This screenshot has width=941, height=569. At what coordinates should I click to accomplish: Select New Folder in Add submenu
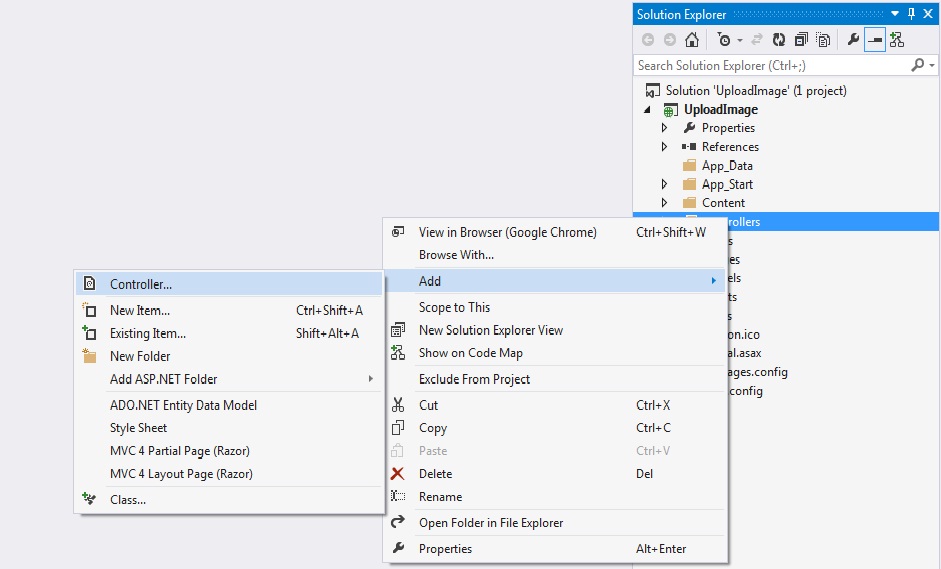pos(229,356)
